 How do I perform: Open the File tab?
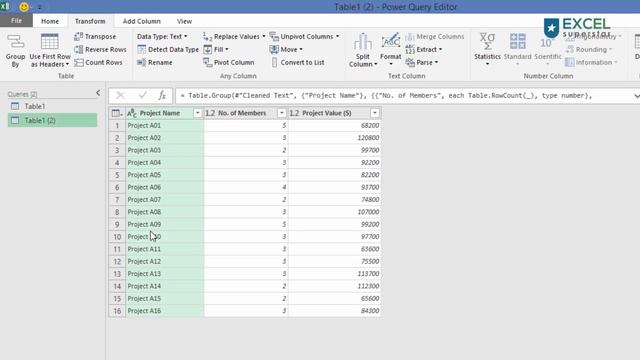[x=16, y=21]
